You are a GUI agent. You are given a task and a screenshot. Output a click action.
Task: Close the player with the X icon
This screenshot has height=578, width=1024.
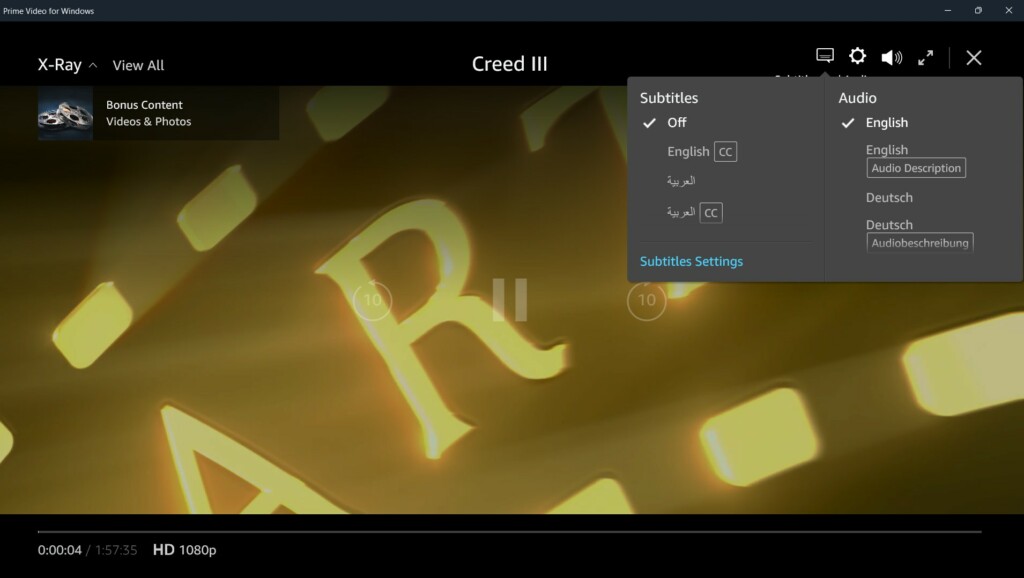973,57
